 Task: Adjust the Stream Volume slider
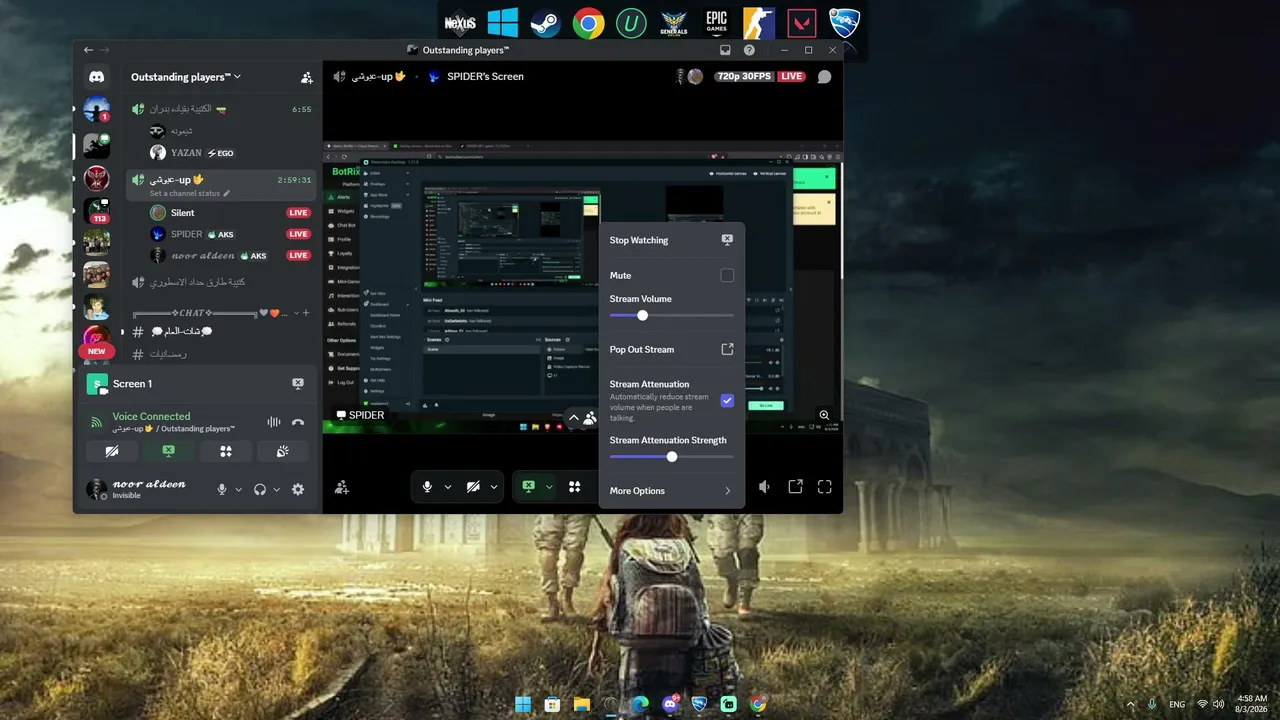click(x=672, y=316)
